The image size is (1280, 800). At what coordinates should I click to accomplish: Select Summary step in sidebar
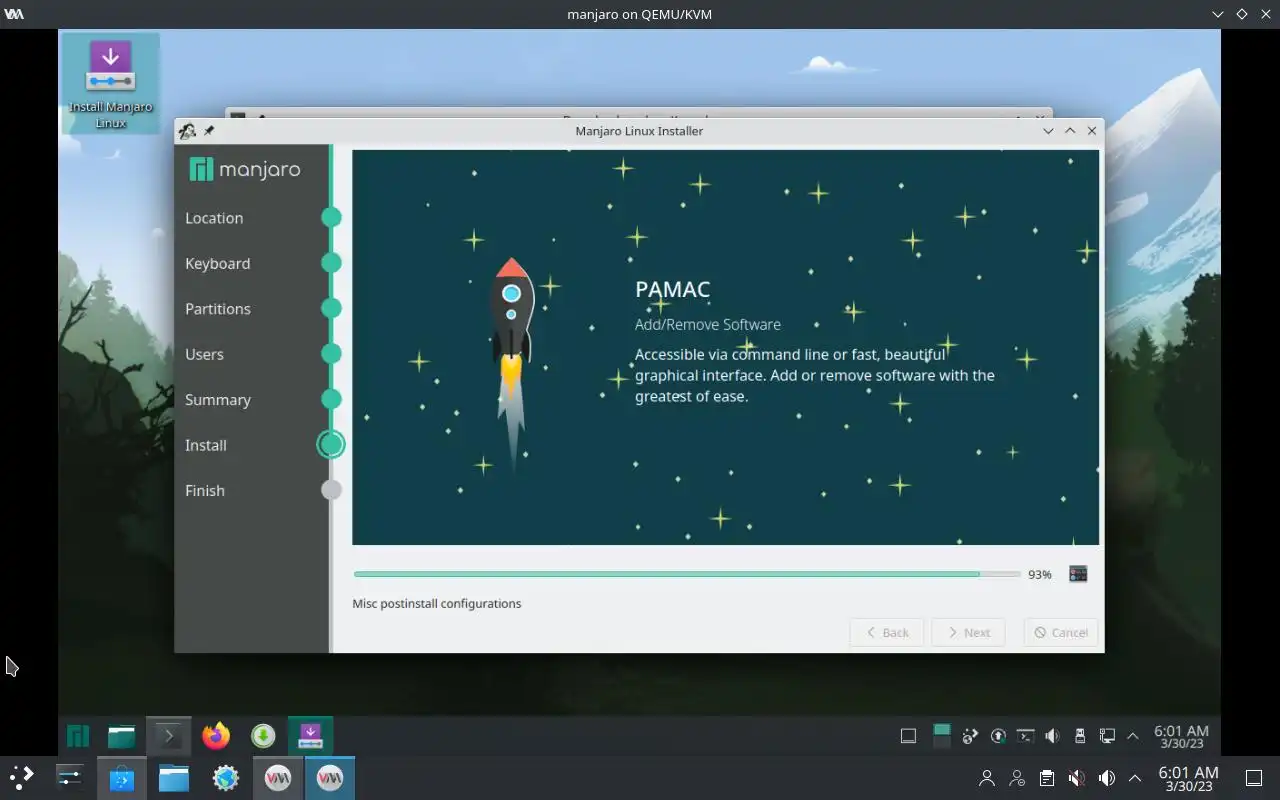(217, 400)
